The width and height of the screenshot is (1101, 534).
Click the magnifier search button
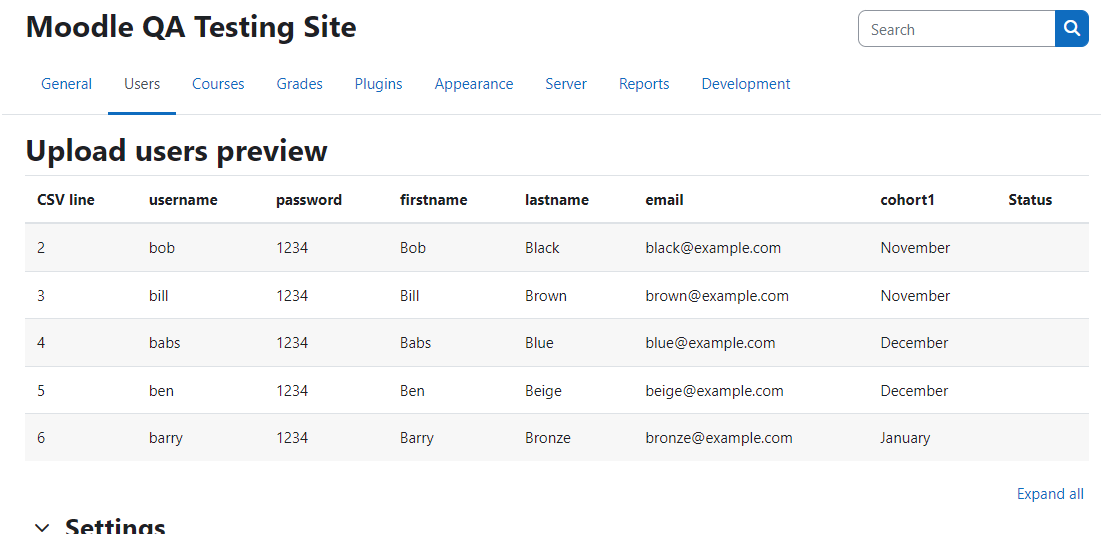click(x=1072, y=29)
